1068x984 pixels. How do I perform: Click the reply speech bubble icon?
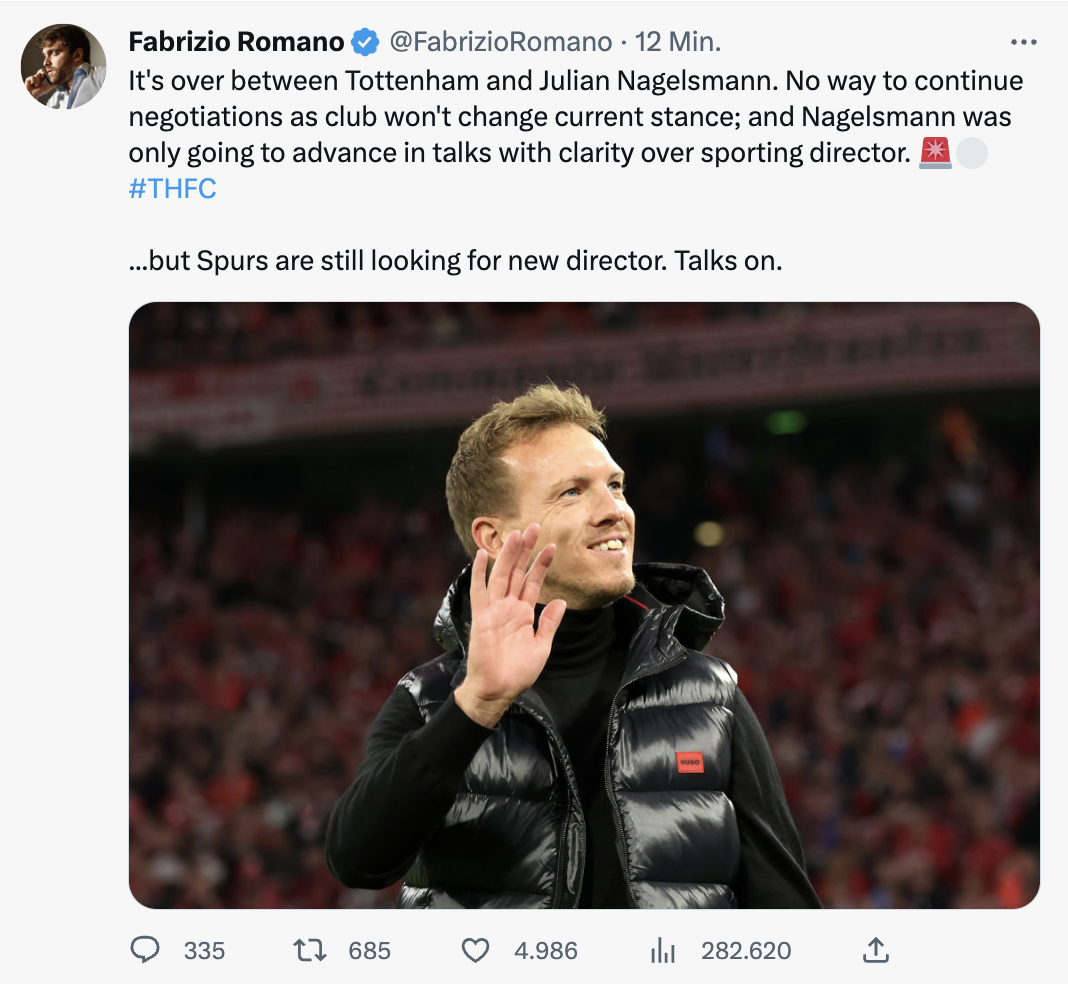point(146,950)
